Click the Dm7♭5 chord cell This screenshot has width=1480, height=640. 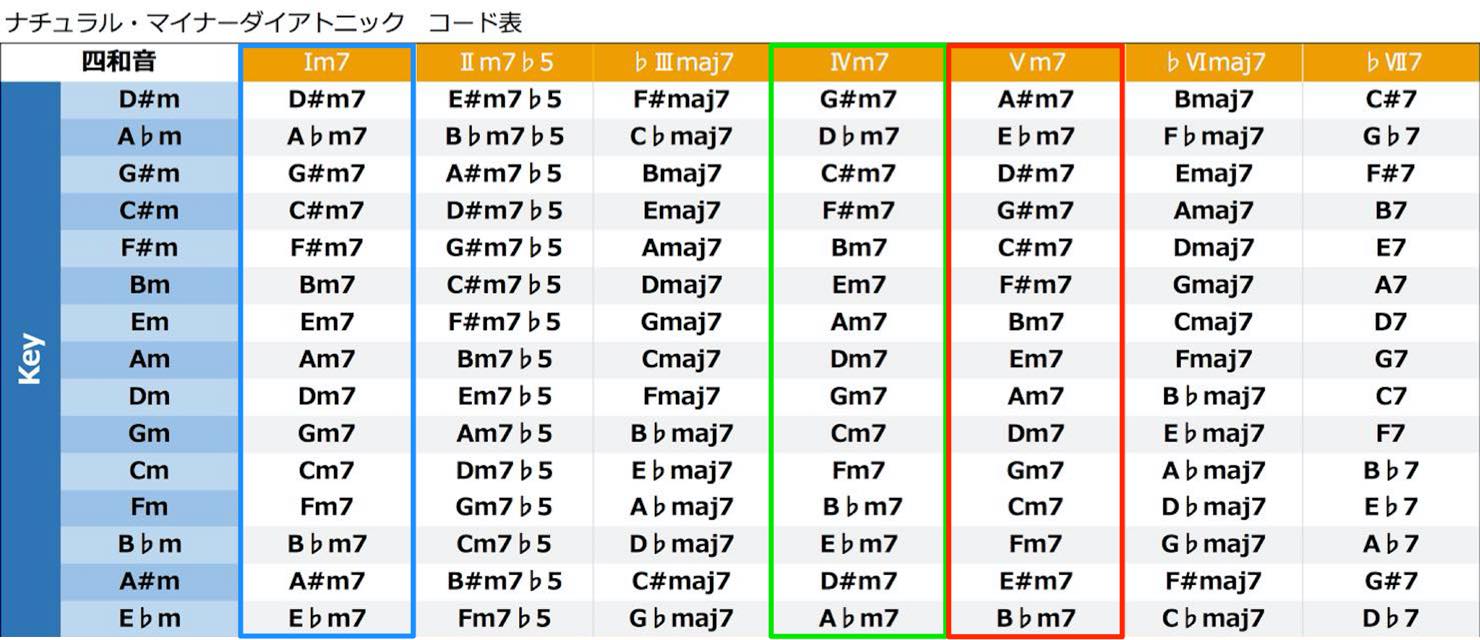click(x=504, y=470)
